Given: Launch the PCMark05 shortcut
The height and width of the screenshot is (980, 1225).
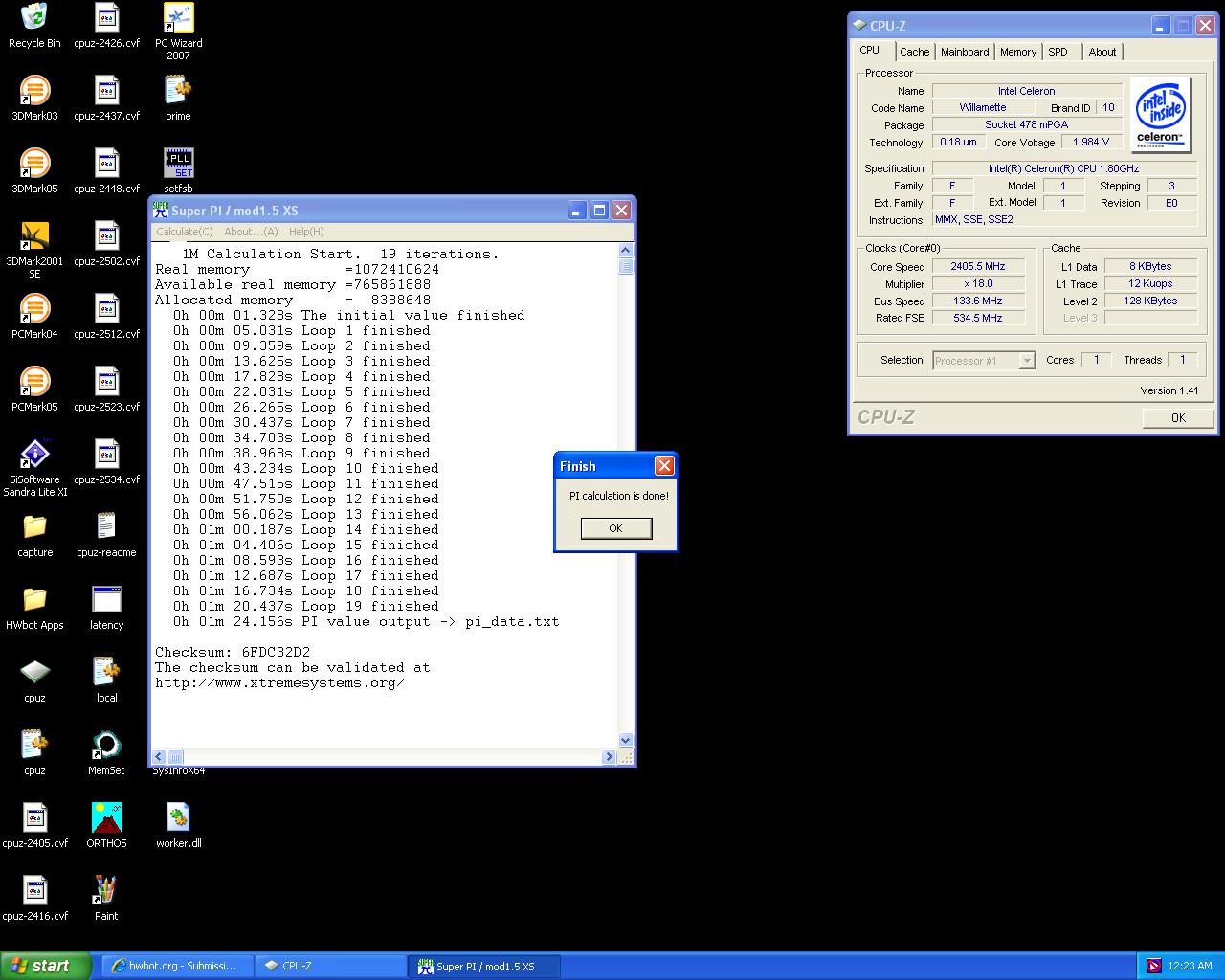Looking at the screenshot, I should coord(34,390).
